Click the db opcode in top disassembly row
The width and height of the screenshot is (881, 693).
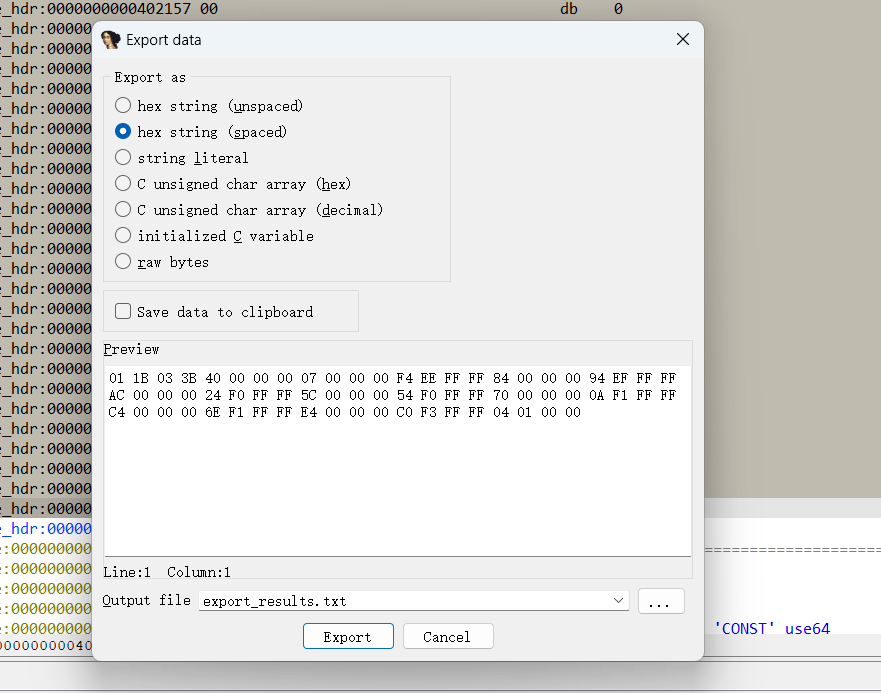(x=569, y=8)
